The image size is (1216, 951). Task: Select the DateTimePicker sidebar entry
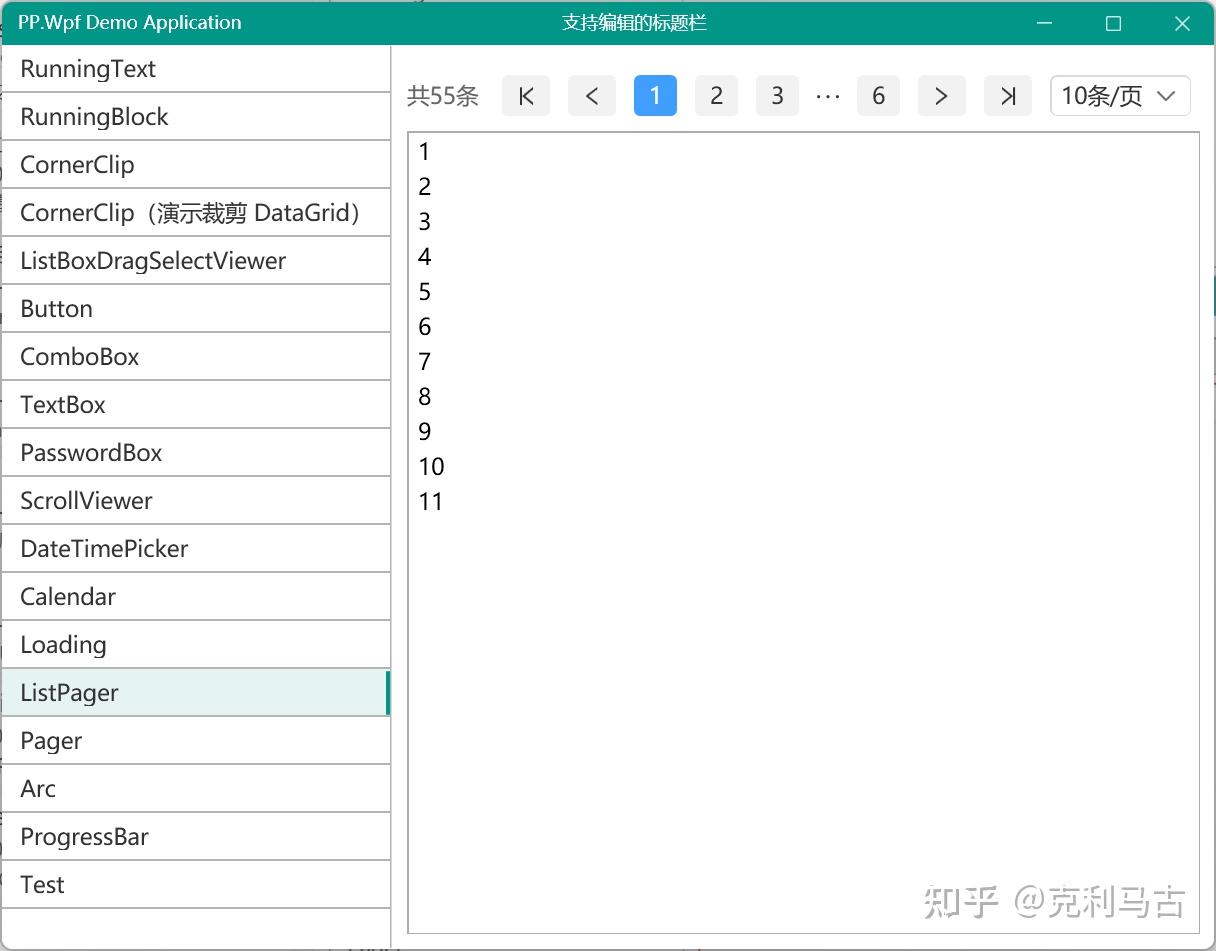click(196, 549)
